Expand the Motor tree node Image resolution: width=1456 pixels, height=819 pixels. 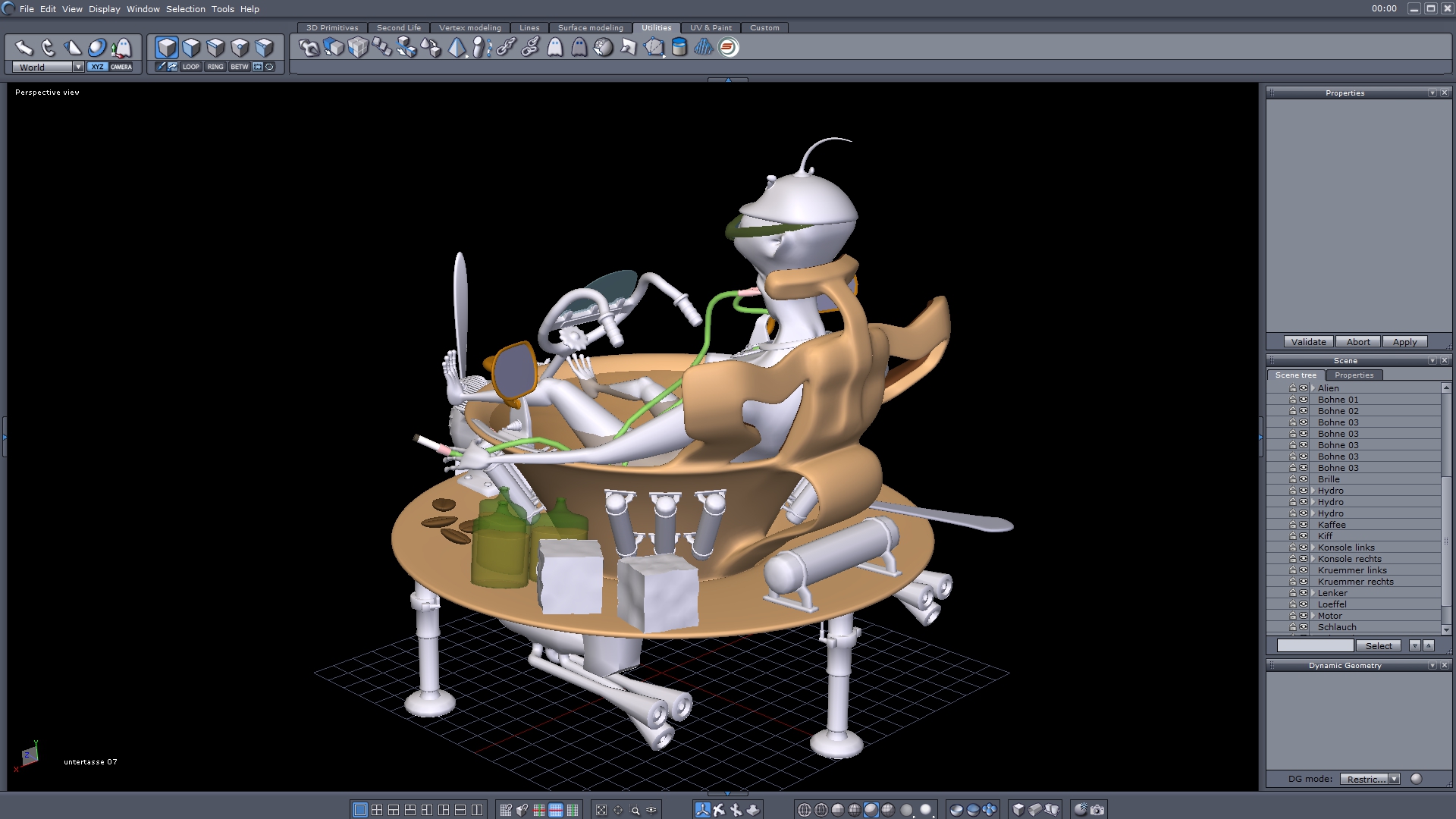pos(1313,616)
